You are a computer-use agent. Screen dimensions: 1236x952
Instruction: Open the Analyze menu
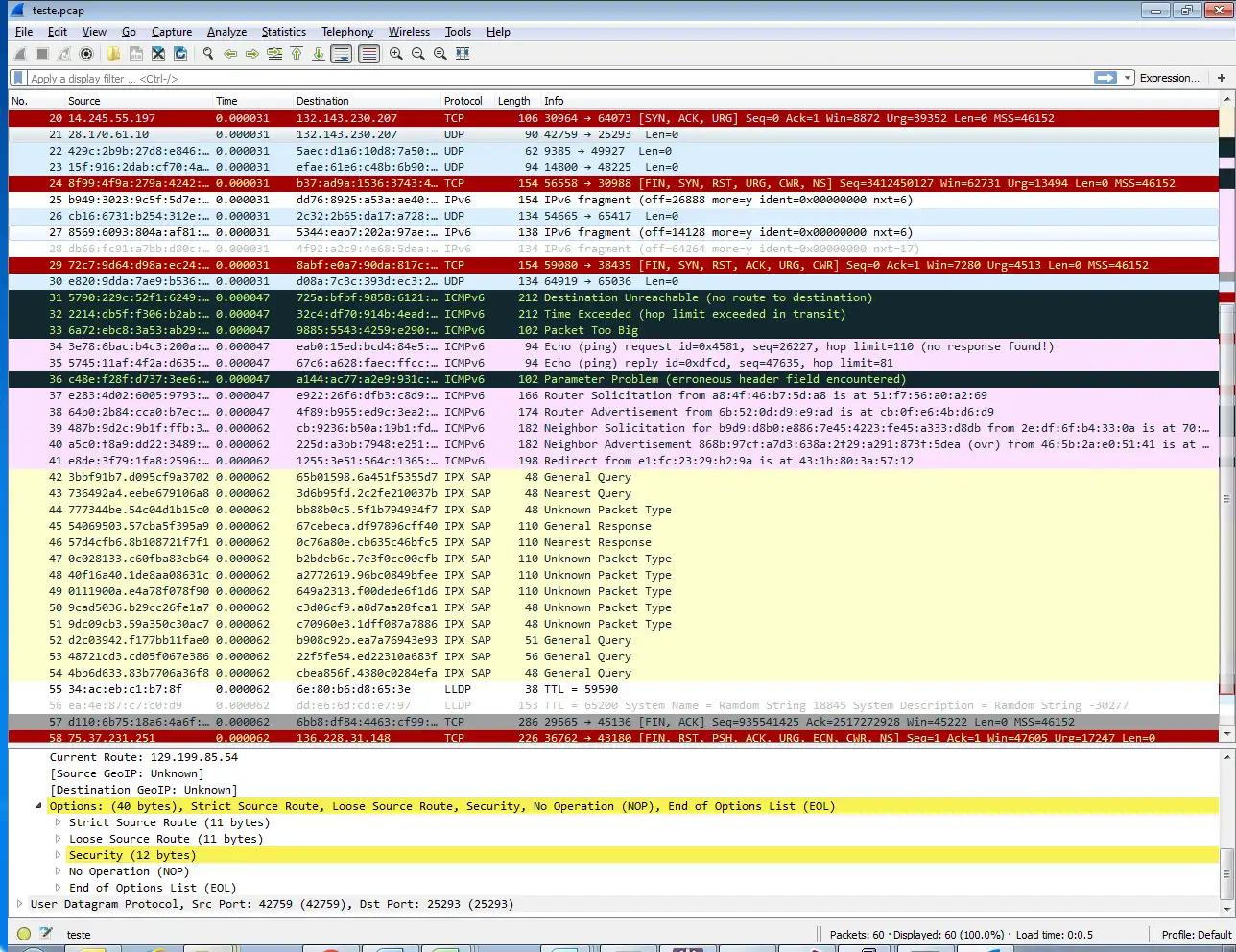pyautogui.click(x=227, y=32)
